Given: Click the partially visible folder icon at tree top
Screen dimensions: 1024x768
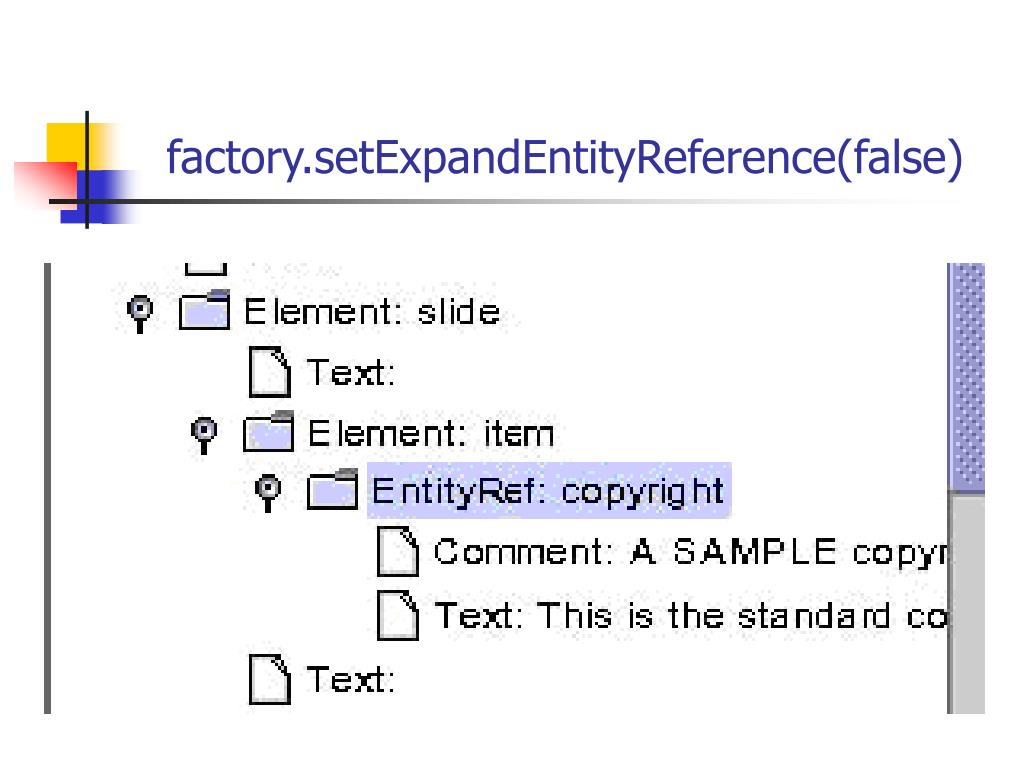Looking at the screenshot, I should point(206,268).
